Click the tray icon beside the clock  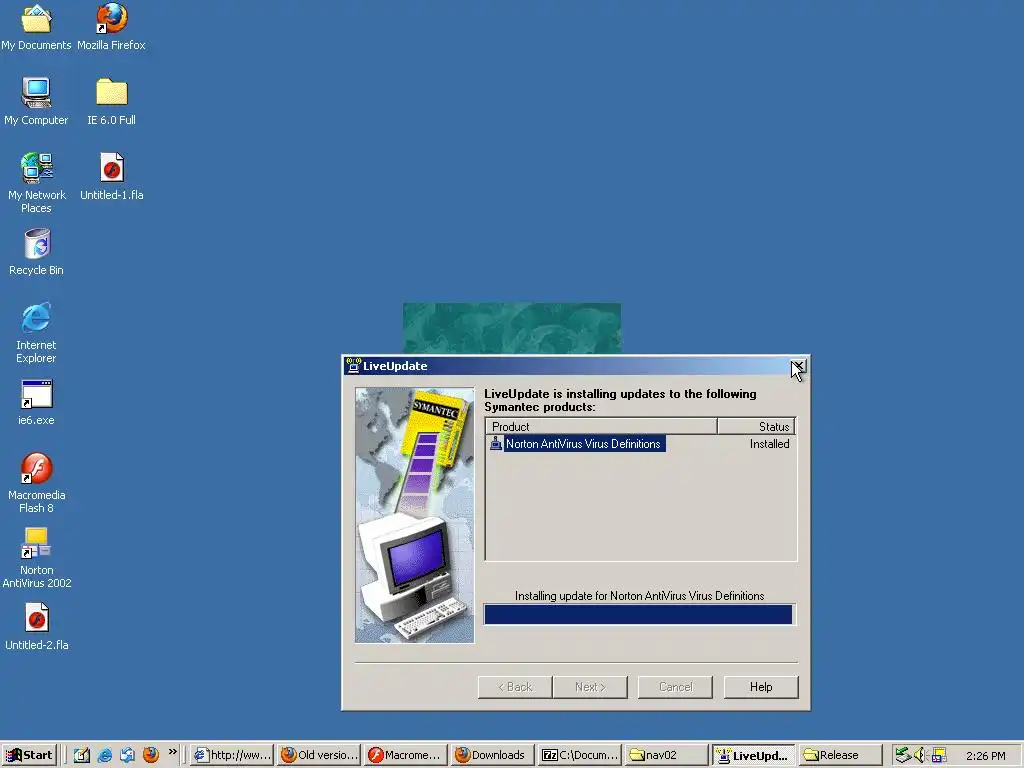click(939, 755)
